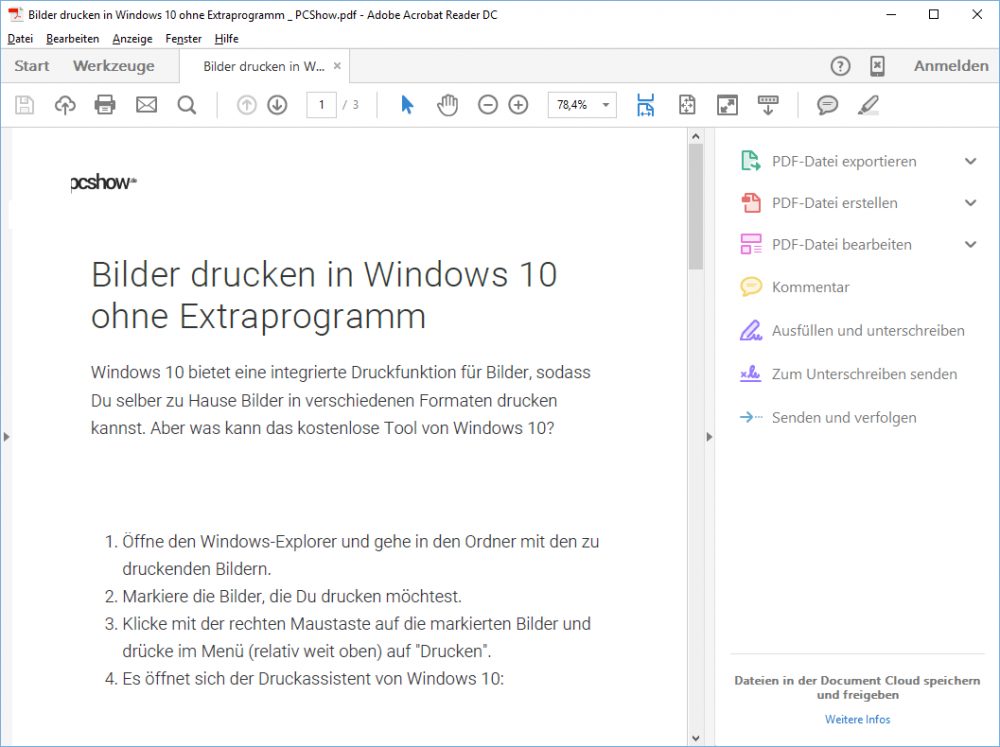This screenshot has height=747, width=1000.
Task: Open read mode keyboard icon
Action: pyautogui.click(x=768, y=105)
